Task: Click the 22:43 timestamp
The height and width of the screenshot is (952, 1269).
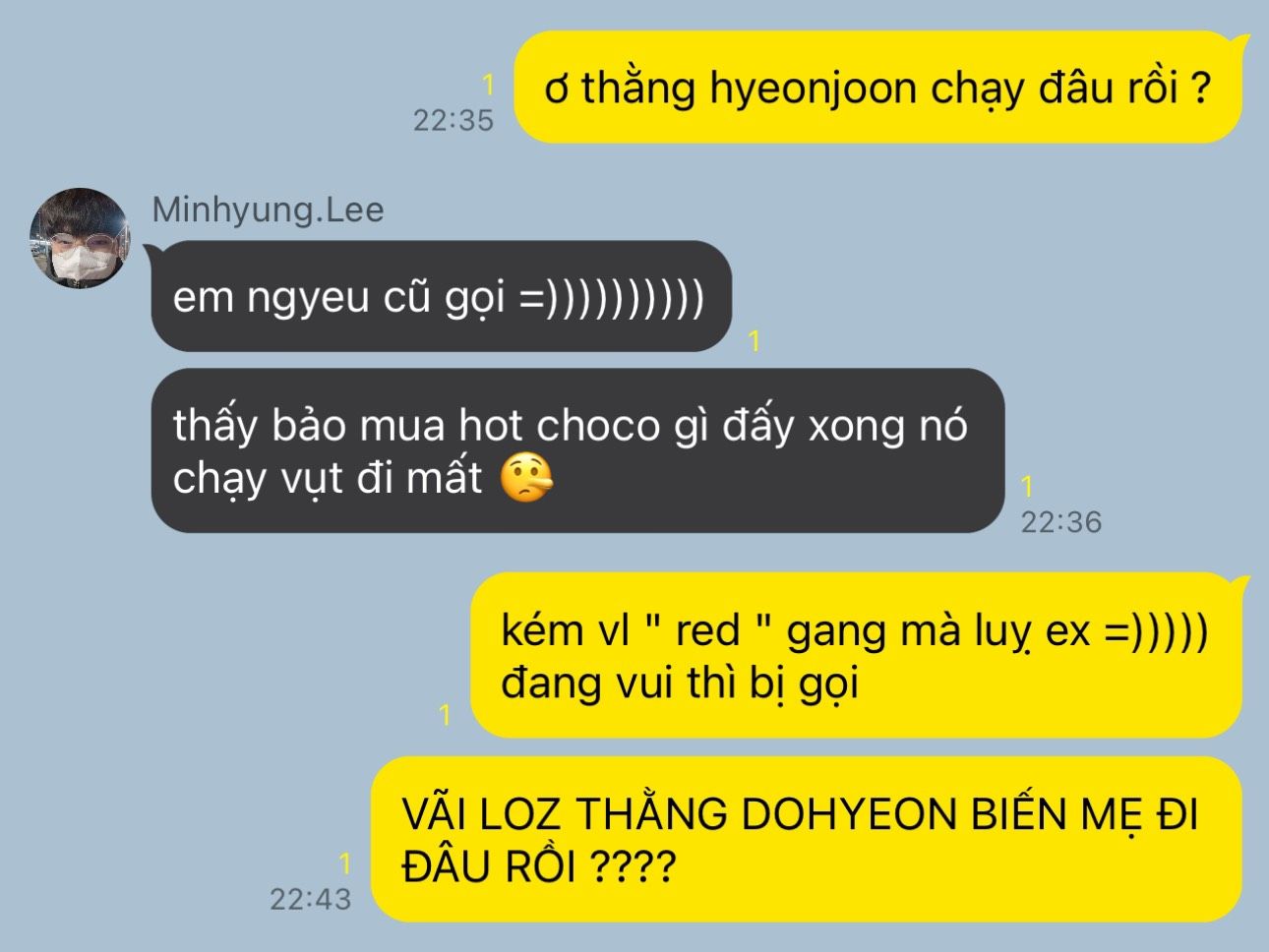Action: pos(310,898)
